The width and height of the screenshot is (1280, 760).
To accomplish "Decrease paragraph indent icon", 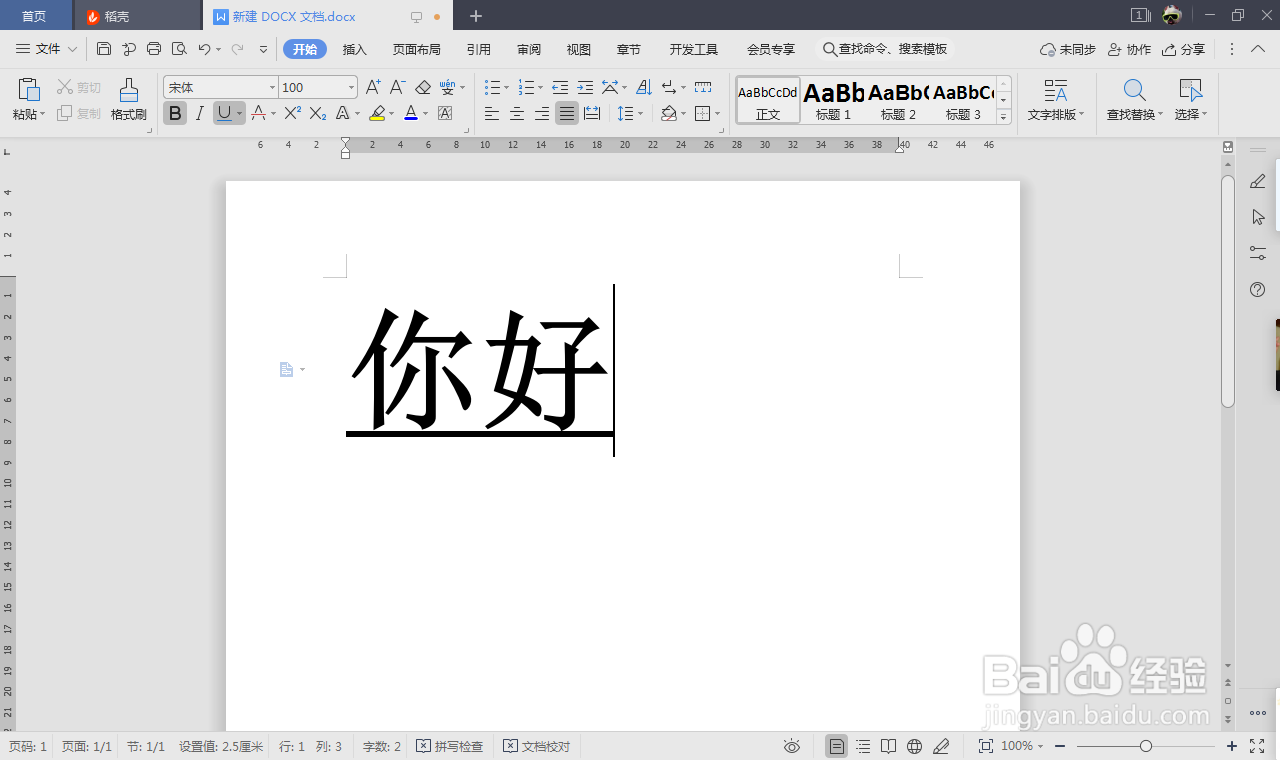I will point(560,88).
